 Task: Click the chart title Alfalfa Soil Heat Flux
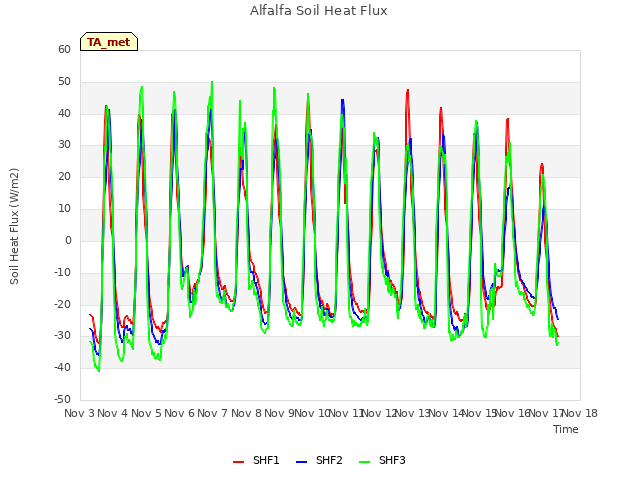(x=319, y=10)
